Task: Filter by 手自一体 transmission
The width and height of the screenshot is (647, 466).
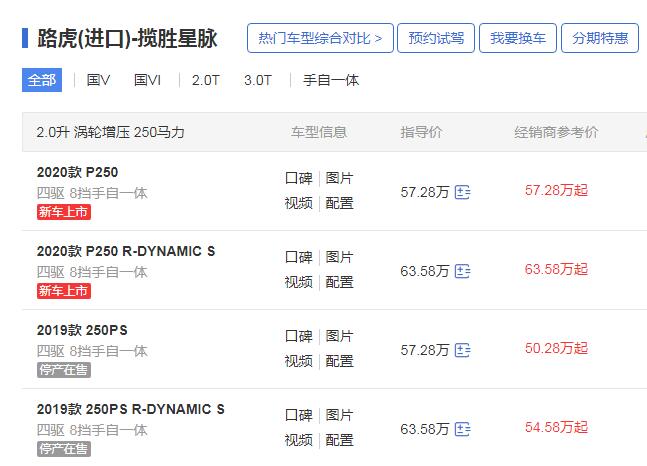Action: [x=331, y=80]
